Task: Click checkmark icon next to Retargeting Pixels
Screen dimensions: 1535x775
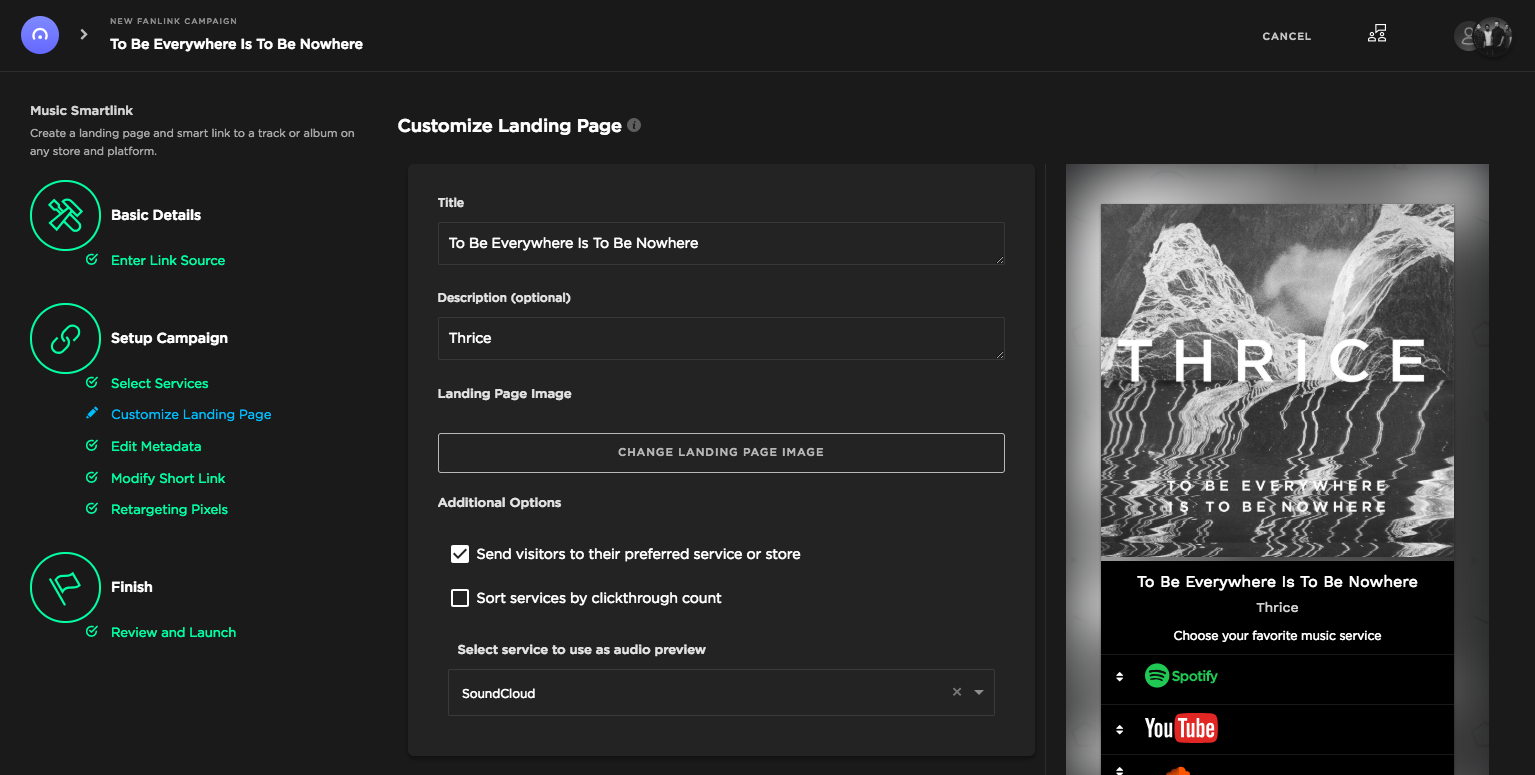Action: point(92,509)
